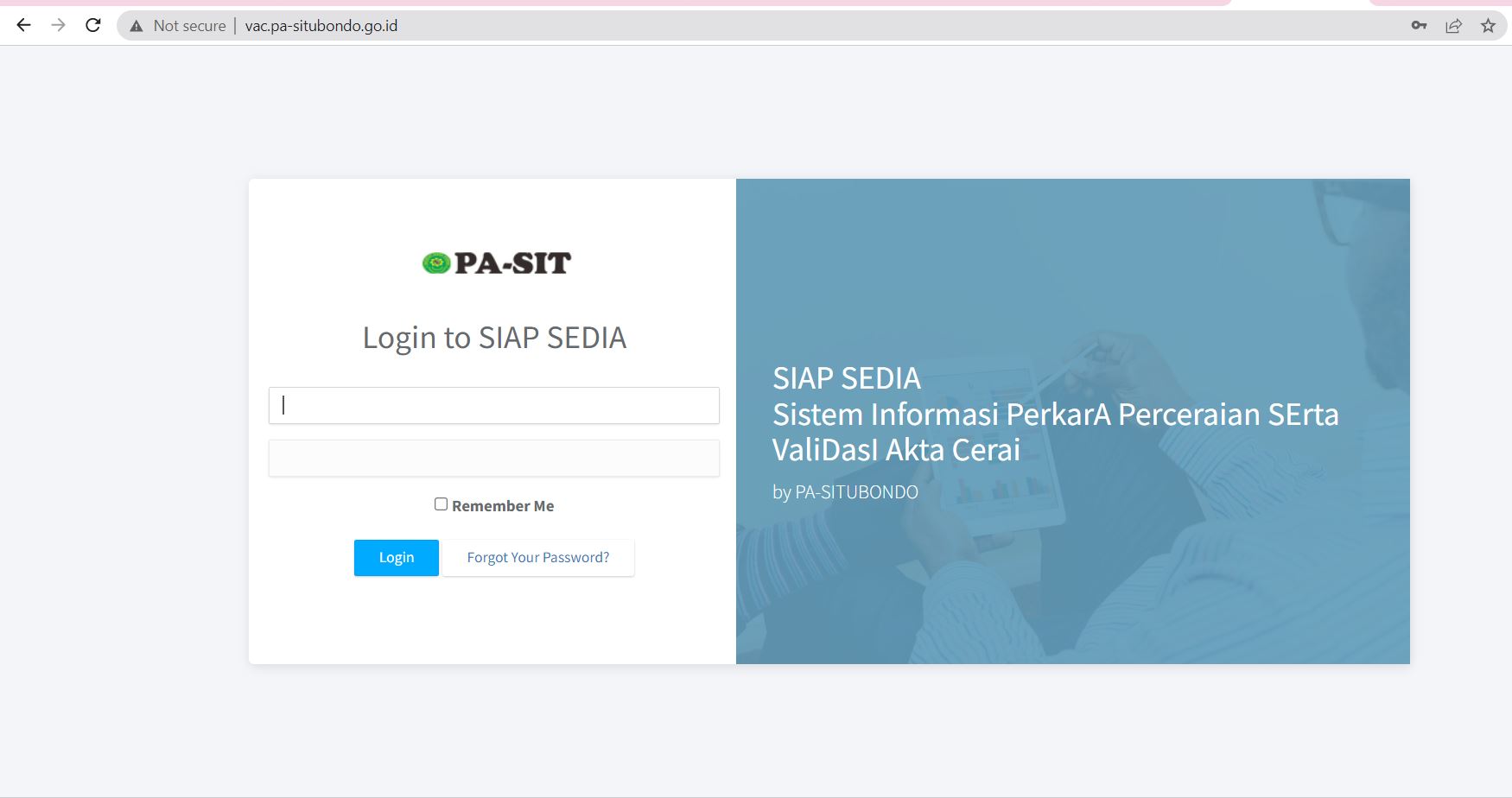This screenshot has height=798, width=1512.
Task: Click the blue Login button
Action: tap(397, 558)
